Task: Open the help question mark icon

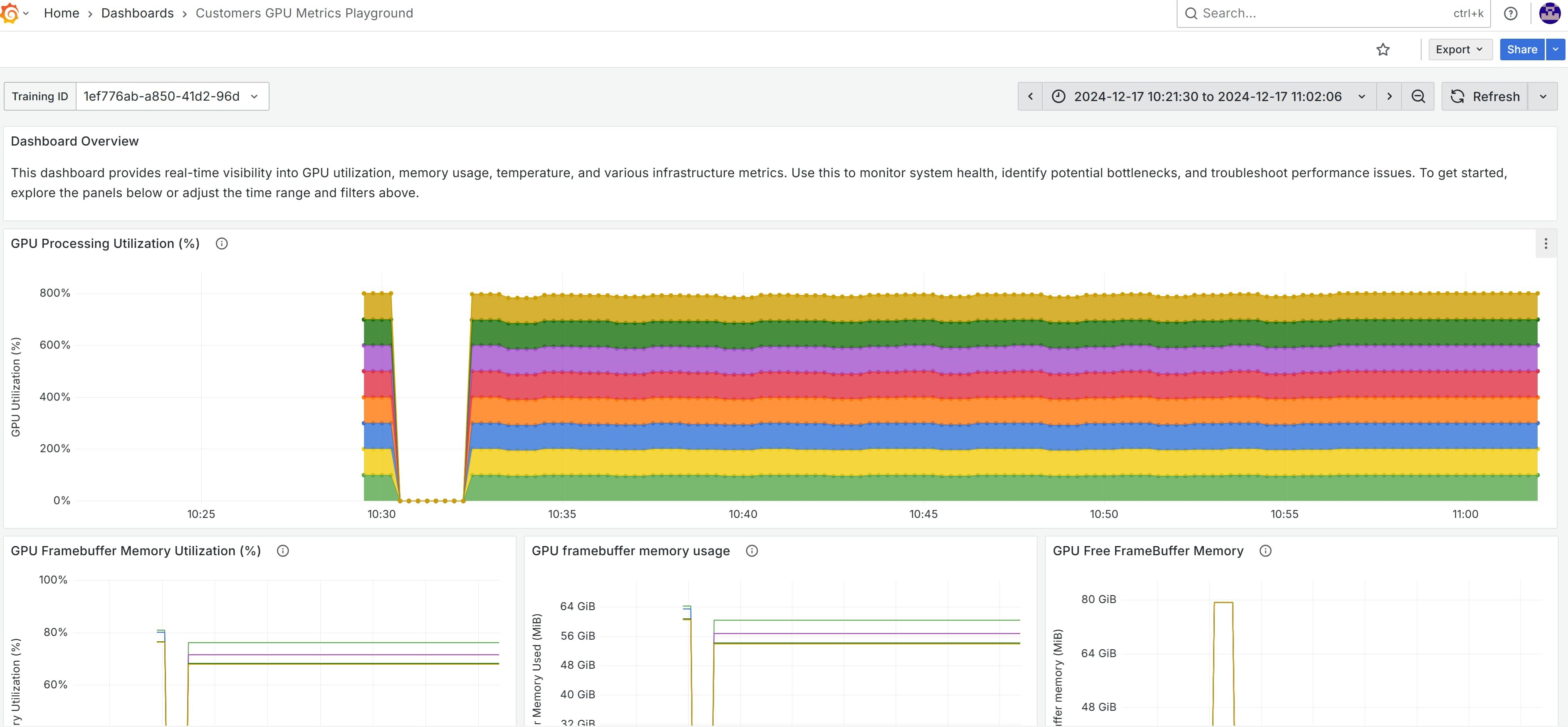Action: click(x=1511, y=13)
